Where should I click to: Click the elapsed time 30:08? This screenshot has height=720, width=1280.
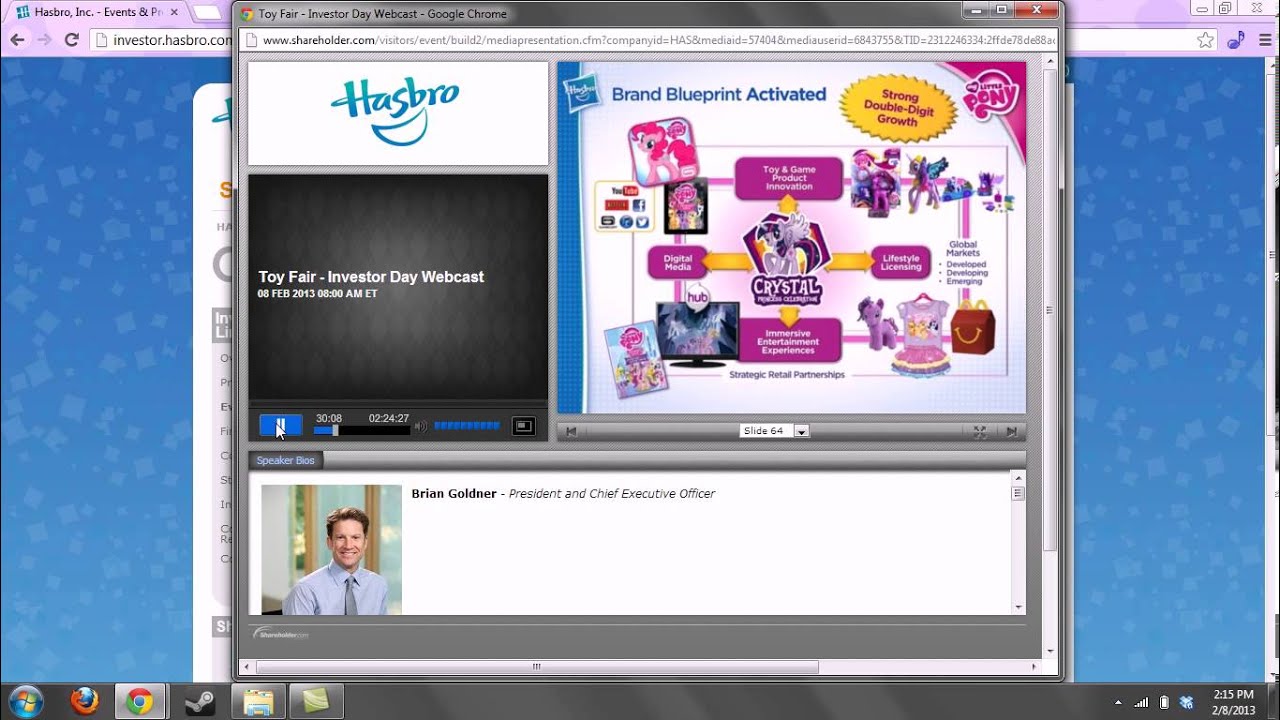tap(329, 418)
